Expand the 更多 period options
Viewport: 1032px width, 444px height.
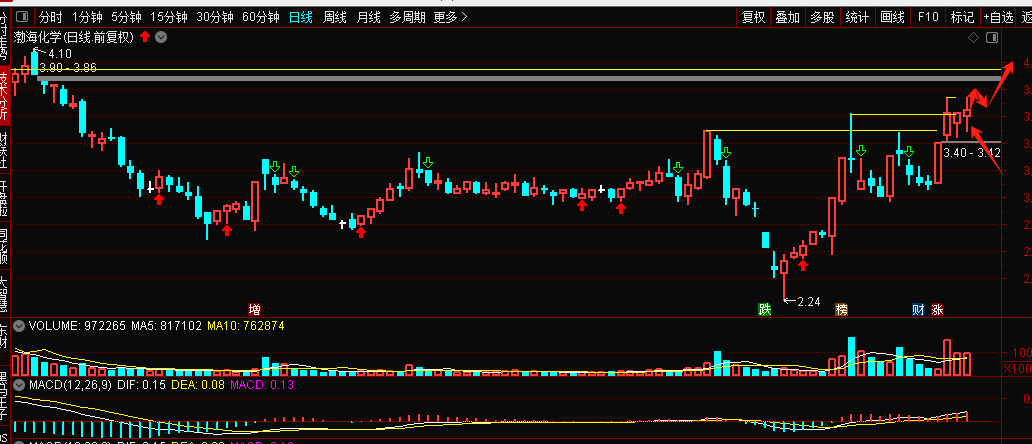coord(451,17)
